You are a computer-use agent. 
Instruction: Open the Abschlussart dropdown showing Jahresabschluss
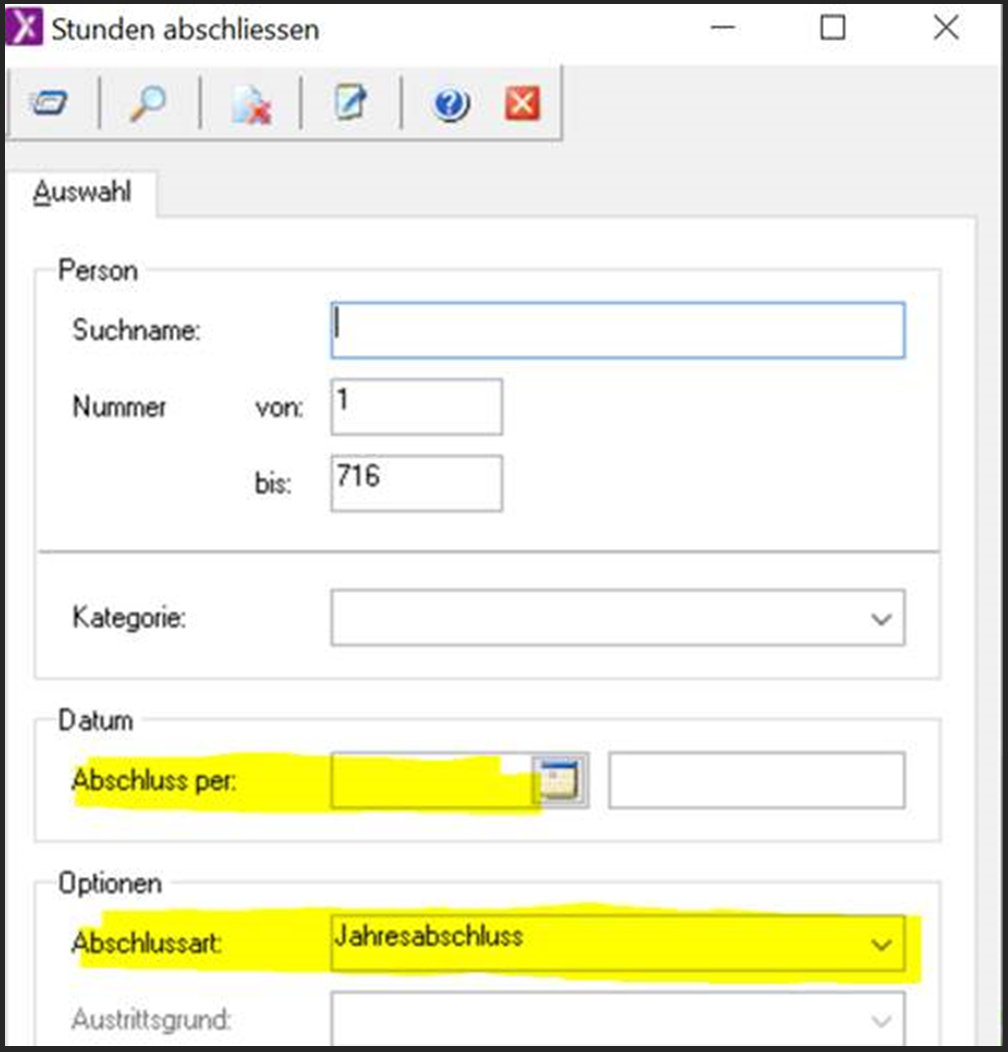click(x=880, y=943)
